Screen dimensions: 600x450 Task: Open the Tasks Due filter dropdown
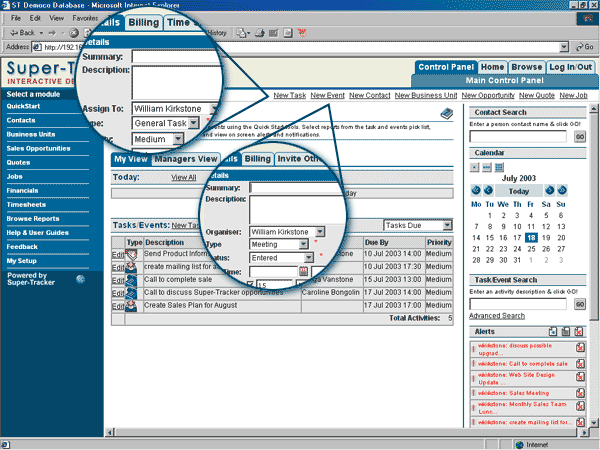pyautogui.click(x=447, y=225)
